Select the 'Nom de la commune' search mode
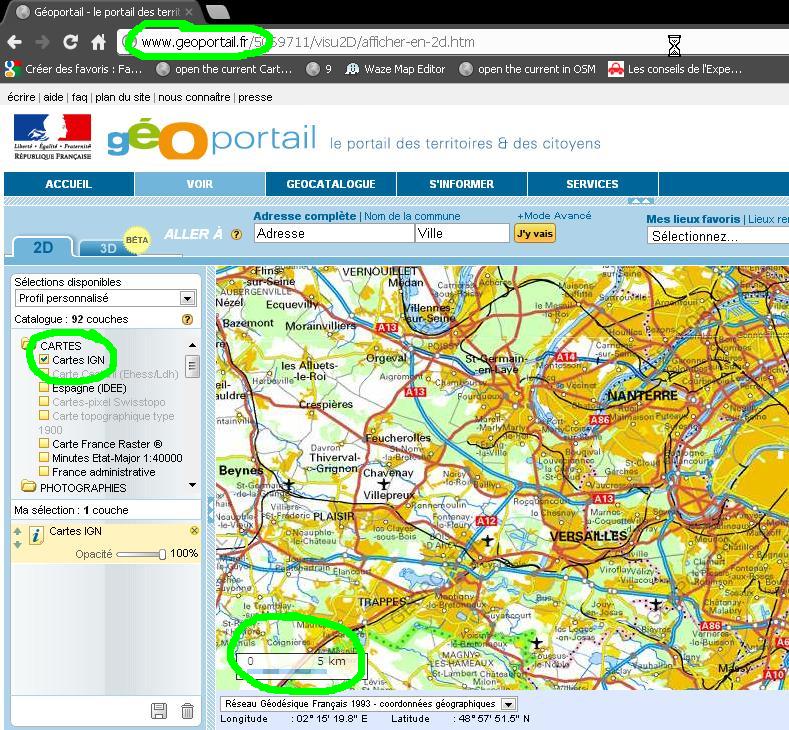The height and width of the screenshot is (730, 789). pyautogui.click(x=412, y=216)
